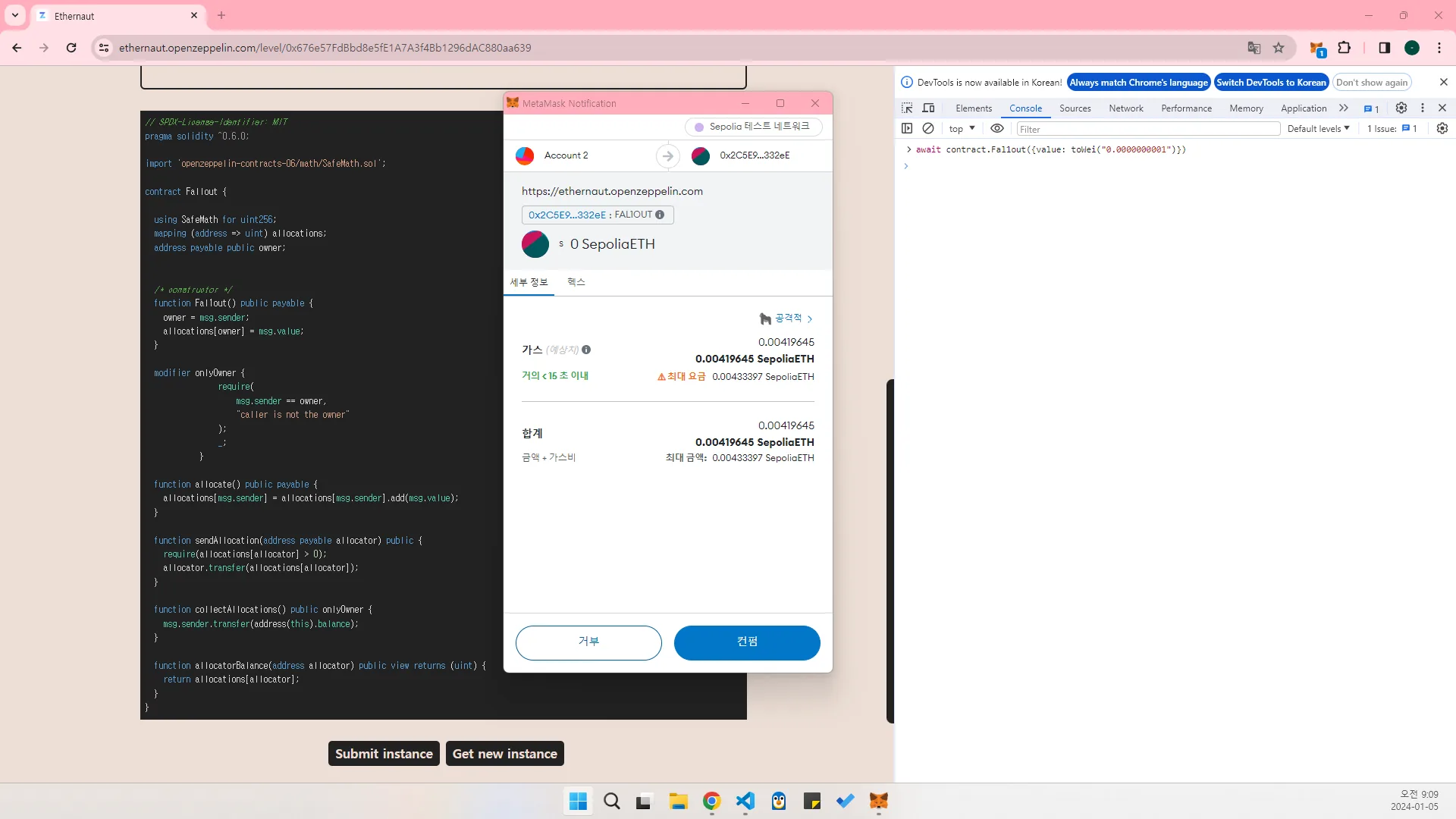Switch to the Network tab

point(1126,108)
